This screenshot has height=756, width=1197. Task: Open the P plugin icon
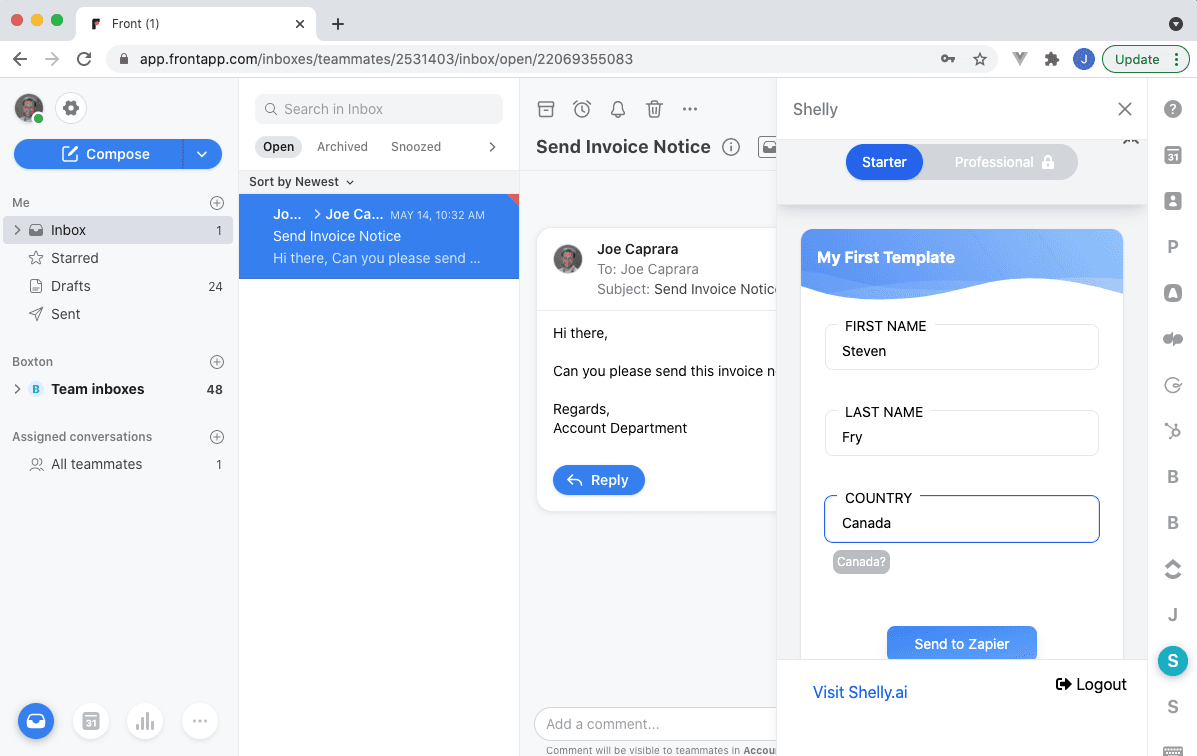1173,247
